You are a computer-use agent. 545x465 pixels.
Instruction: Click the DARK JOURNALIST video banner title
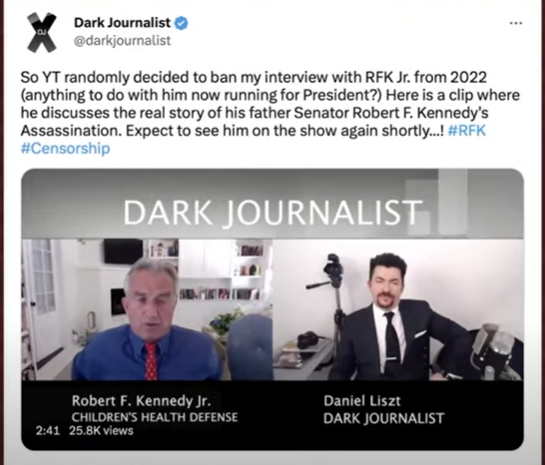click(x=273, y=212)
